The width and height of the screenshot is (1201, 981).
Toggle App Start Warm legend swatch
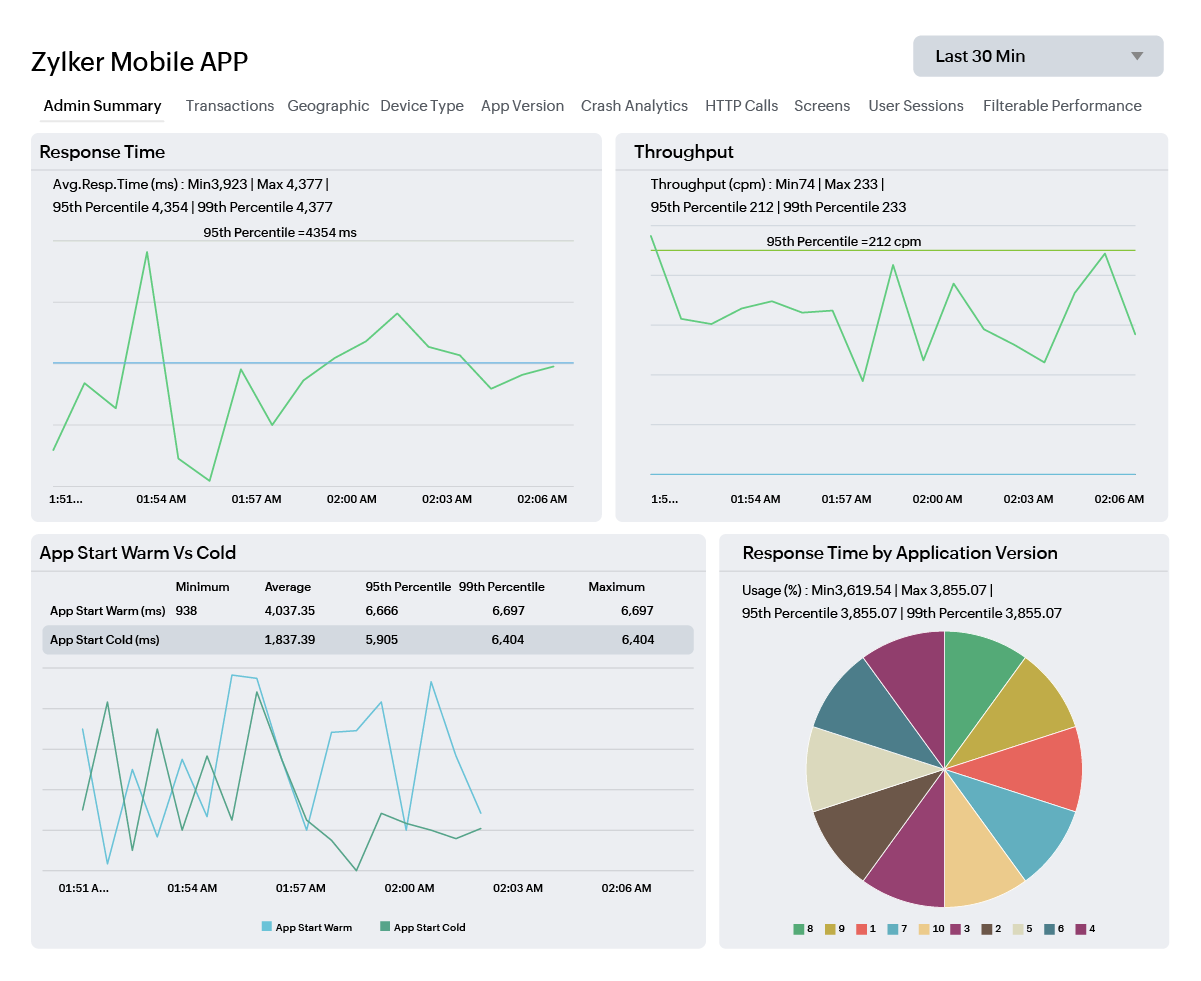267,927
